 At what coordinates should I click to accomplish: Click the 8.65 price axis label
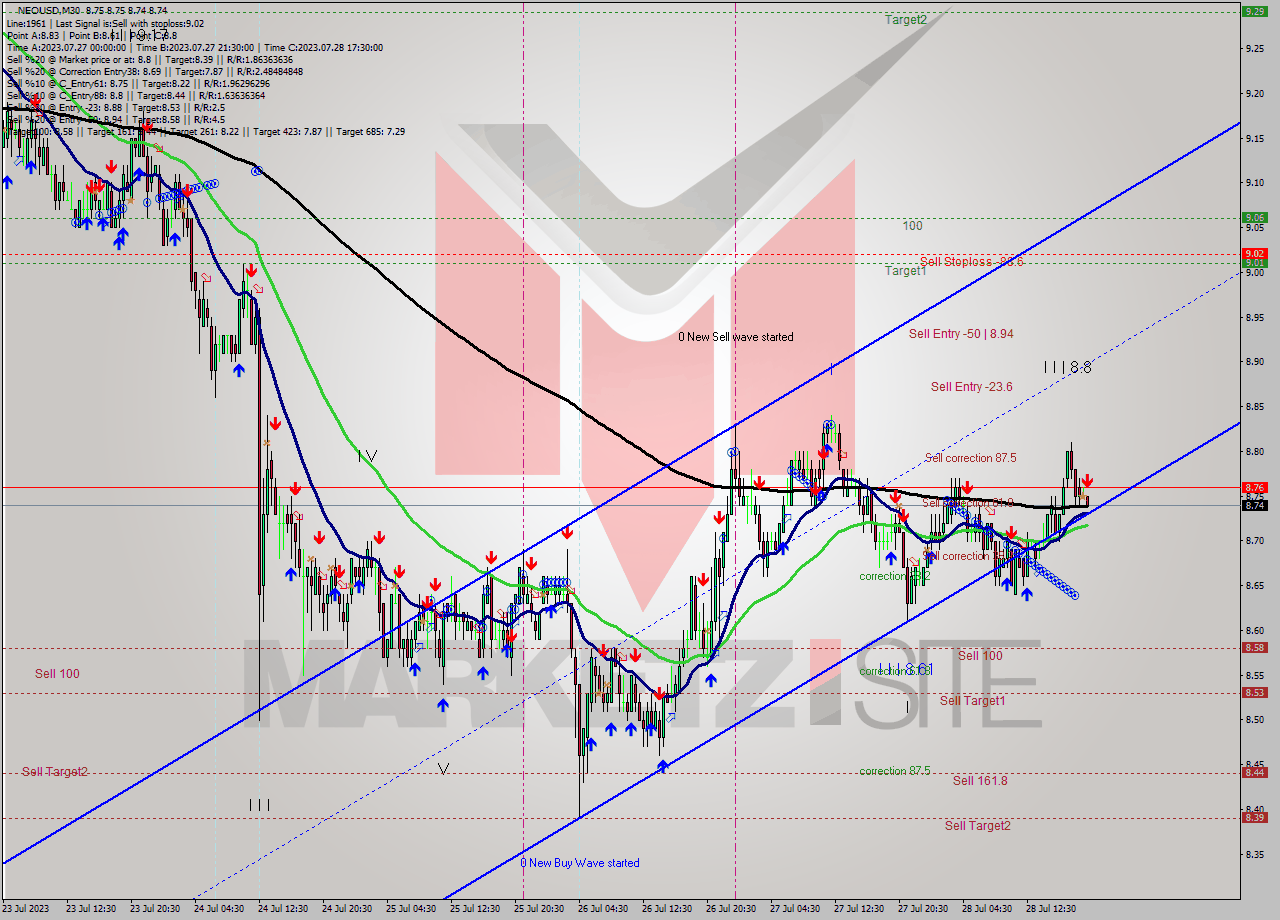(1254, 585)
